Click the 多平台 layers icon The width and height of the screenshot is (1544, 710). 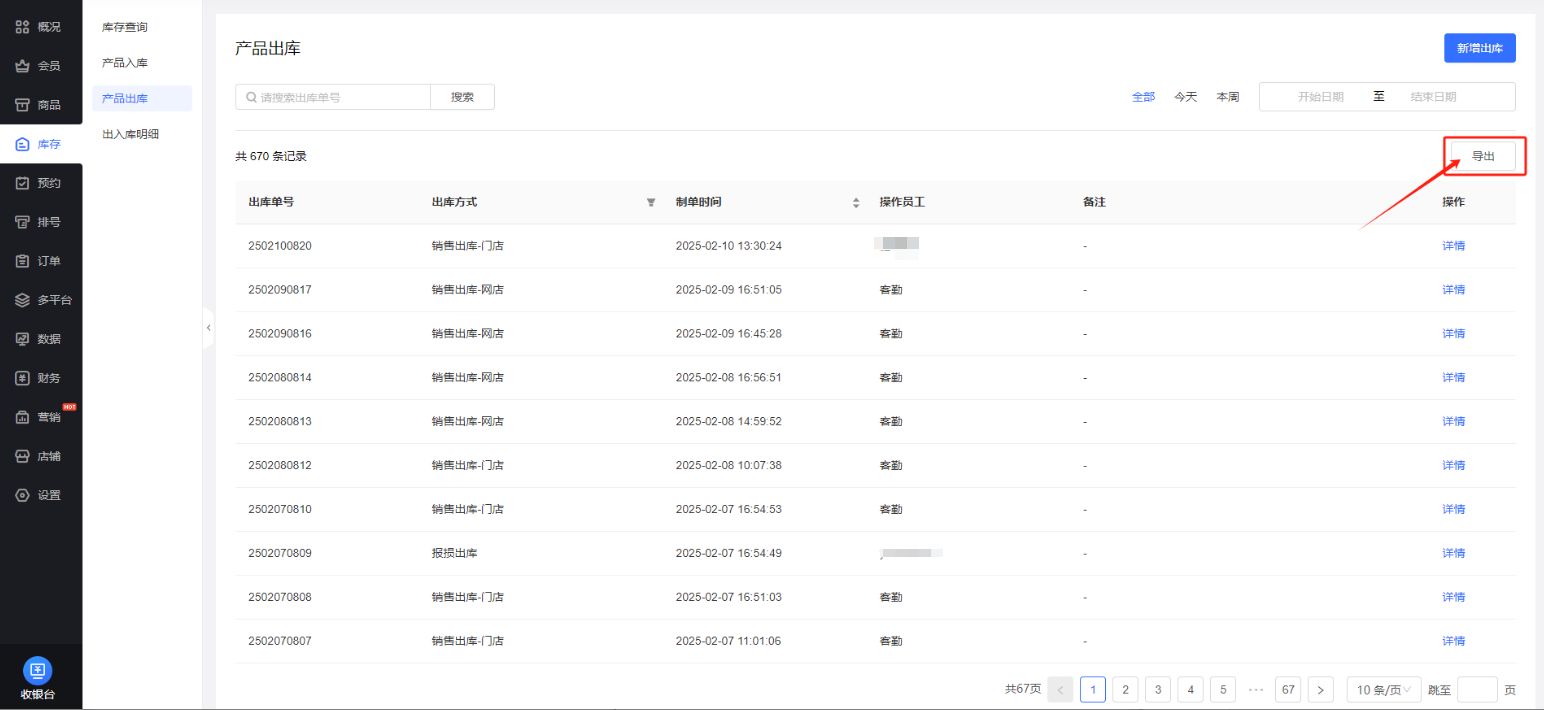(22, 300)
